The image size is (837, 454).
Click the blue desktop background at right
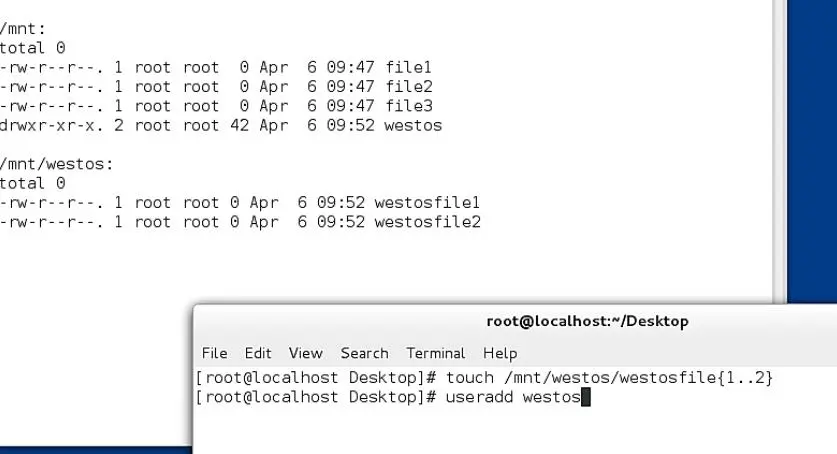coord(812,152)
